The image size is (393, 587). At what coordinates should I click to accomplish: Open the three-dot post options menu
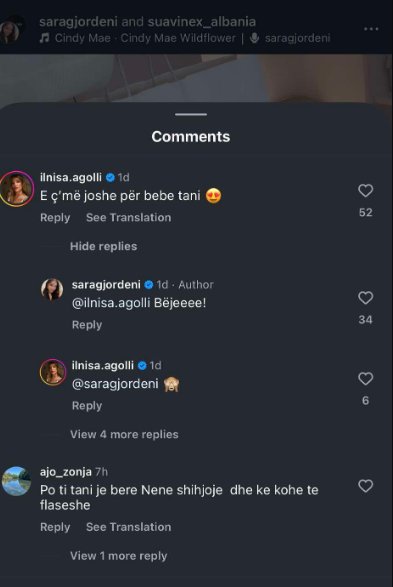pos(371,29)
